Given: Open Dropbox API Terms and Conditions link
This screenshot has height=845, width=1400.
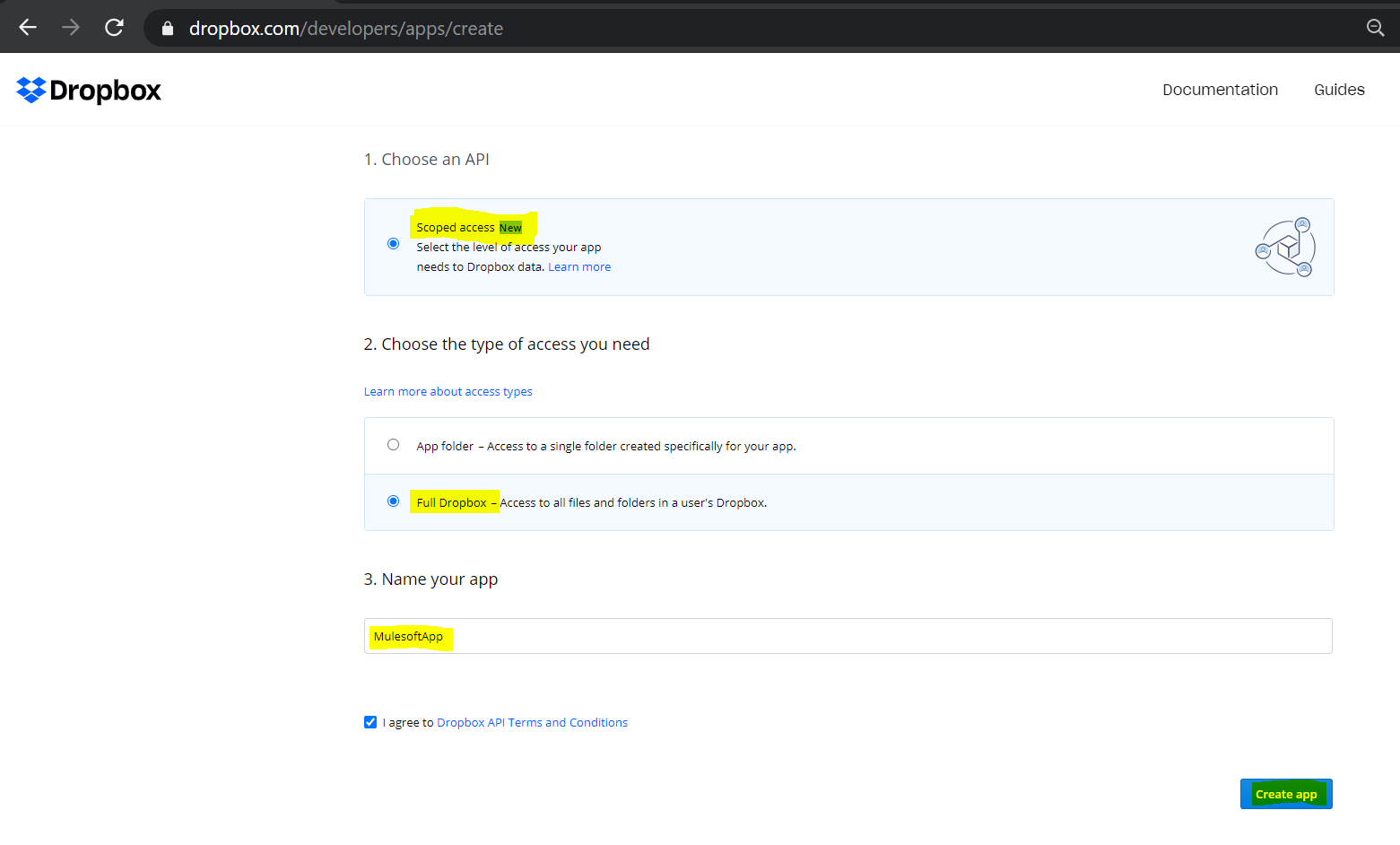Looking at the screenshot, I should [x=532, y=723].
